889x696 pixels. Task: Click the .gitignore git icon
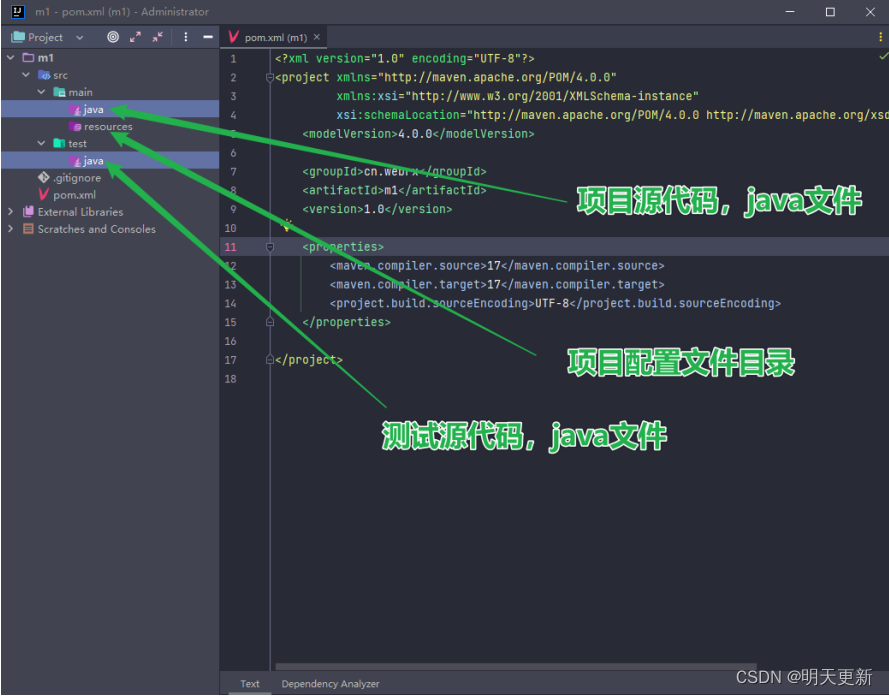click(x=44, y=177)
